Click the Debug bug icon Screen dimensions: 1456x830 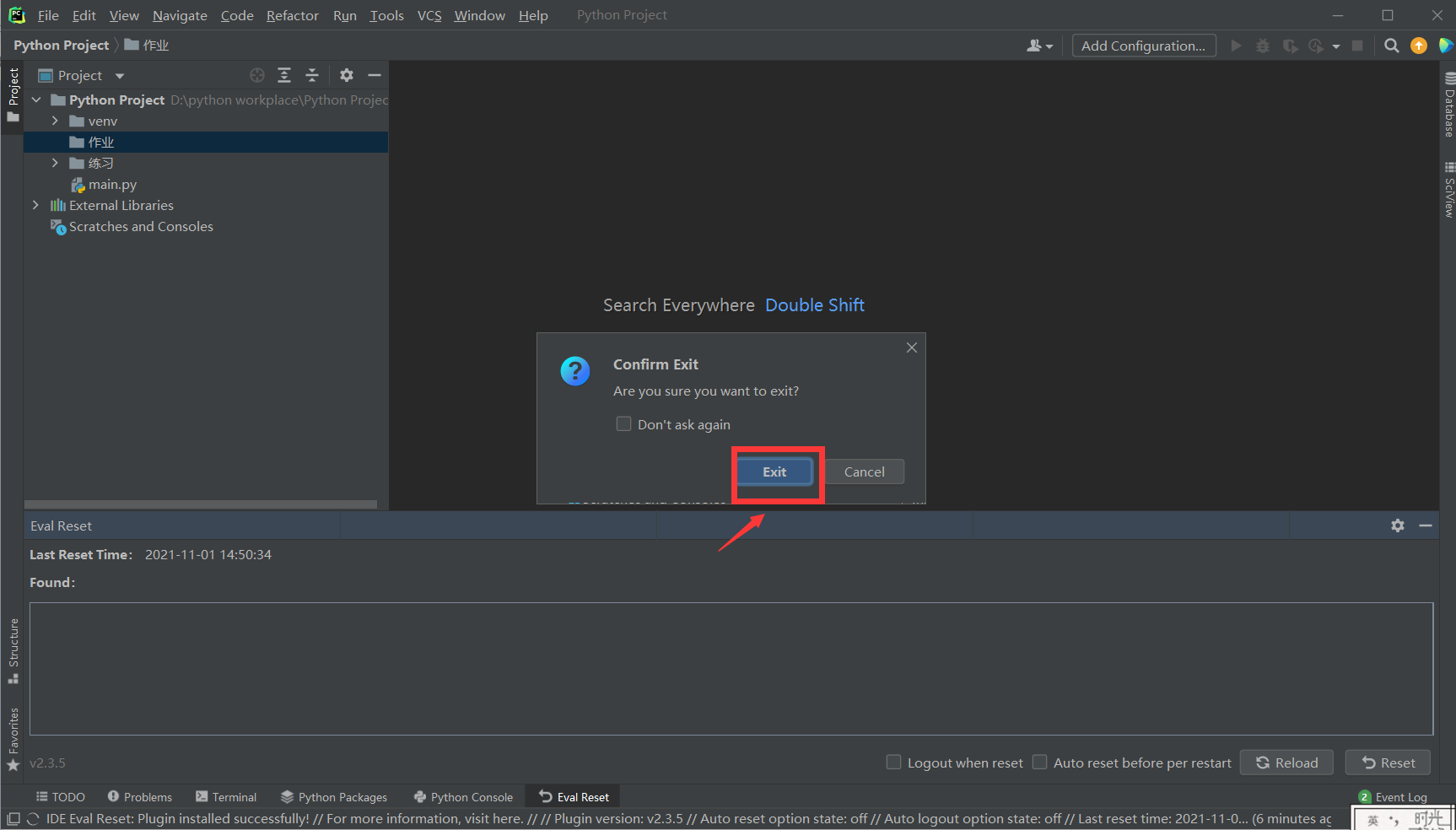click(1263, 46)
